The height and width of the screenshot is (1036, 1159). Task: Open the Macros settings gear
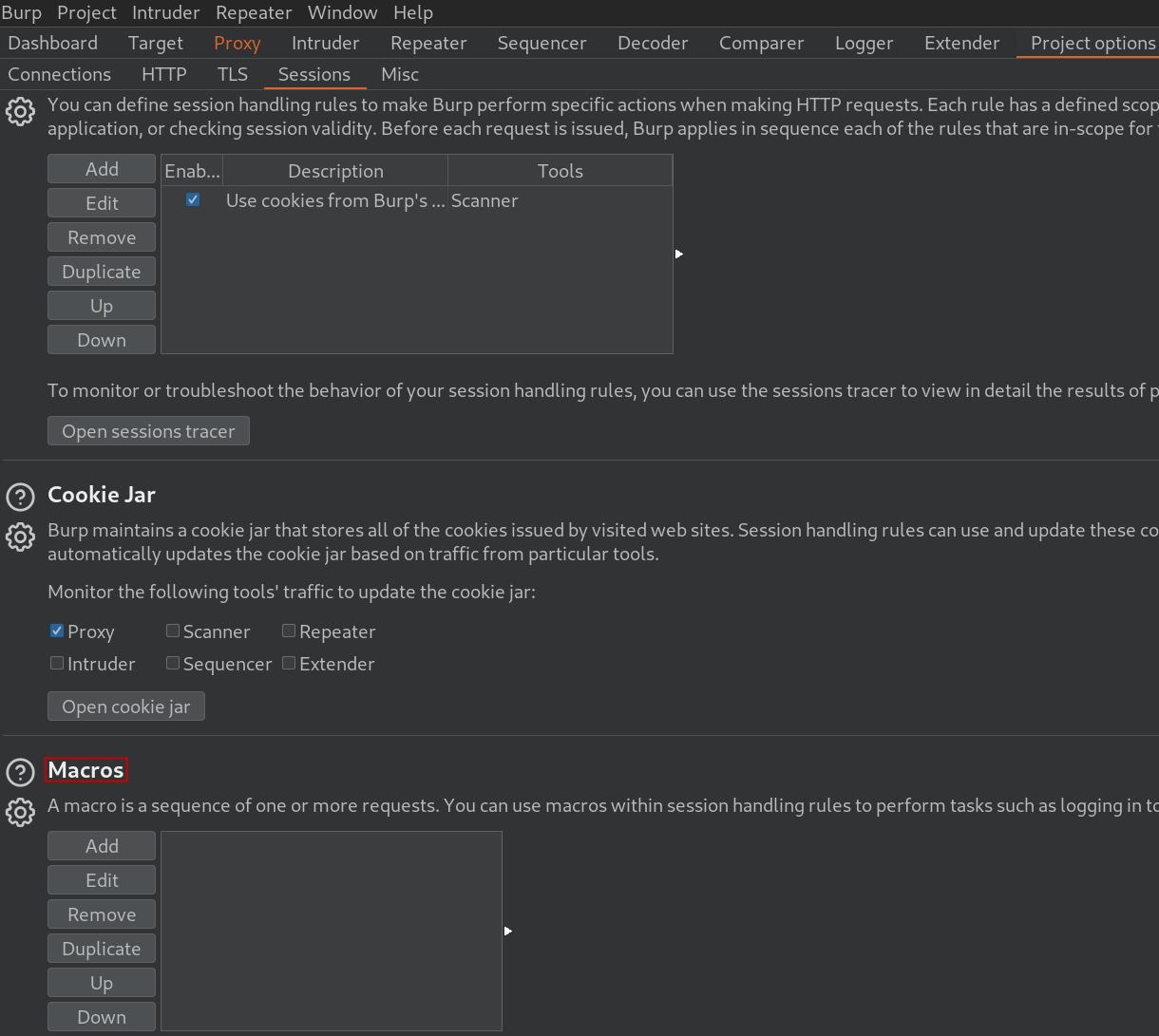pos(20,812)
